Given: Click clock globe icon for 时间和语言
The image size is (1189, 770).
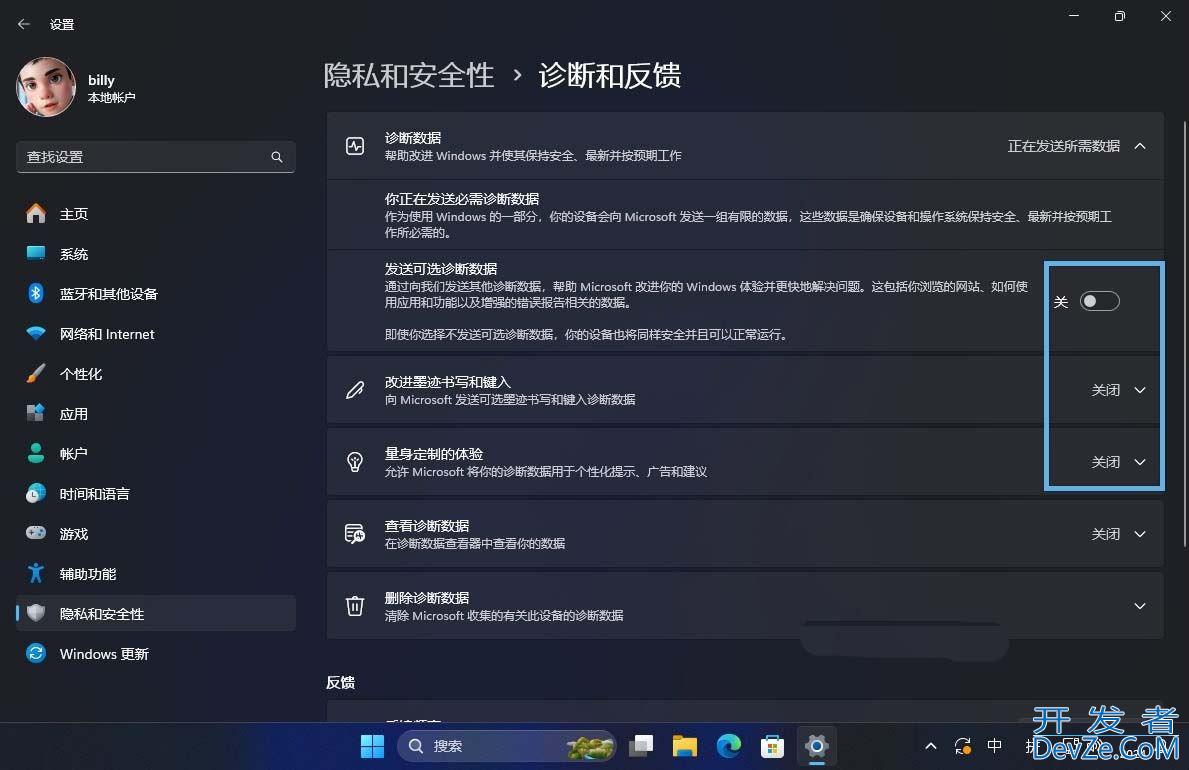Looking at the screenshot, I should tap(36, 494).
